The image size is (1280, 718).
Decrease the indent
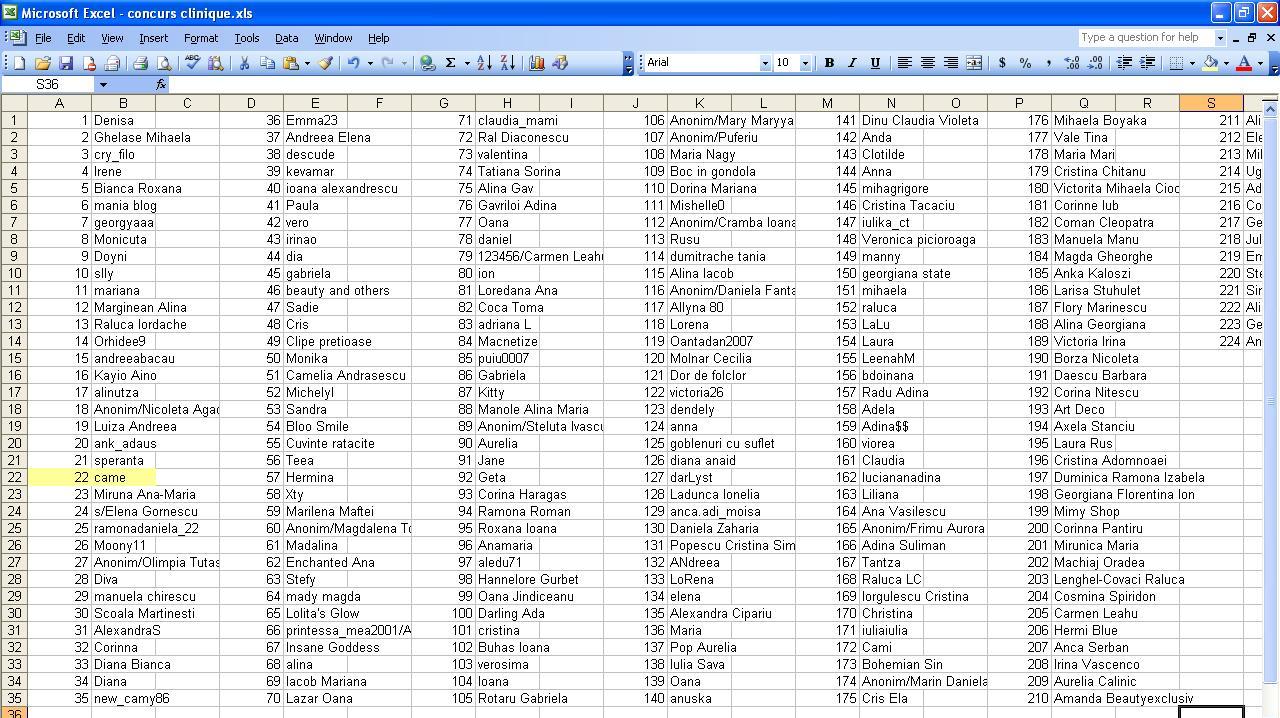[x=1124, y=63]
